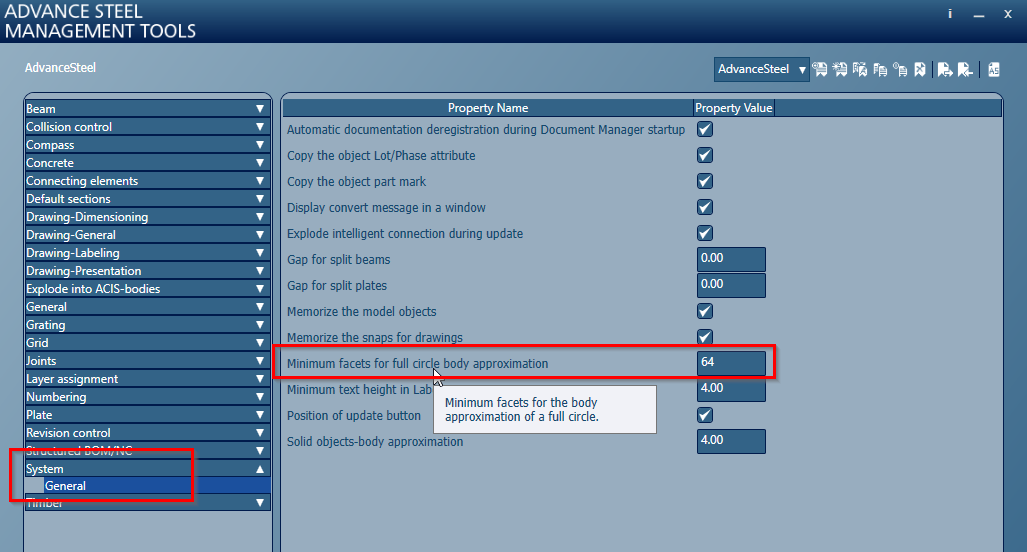1027x552 pixels.
Task: Expand the Compass category arrow
Action: (x=260, y=145)
